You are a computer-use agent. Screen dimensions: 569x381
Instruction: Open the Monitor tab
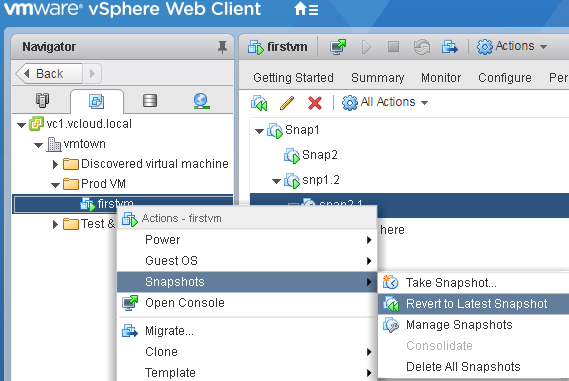[441, 78]
